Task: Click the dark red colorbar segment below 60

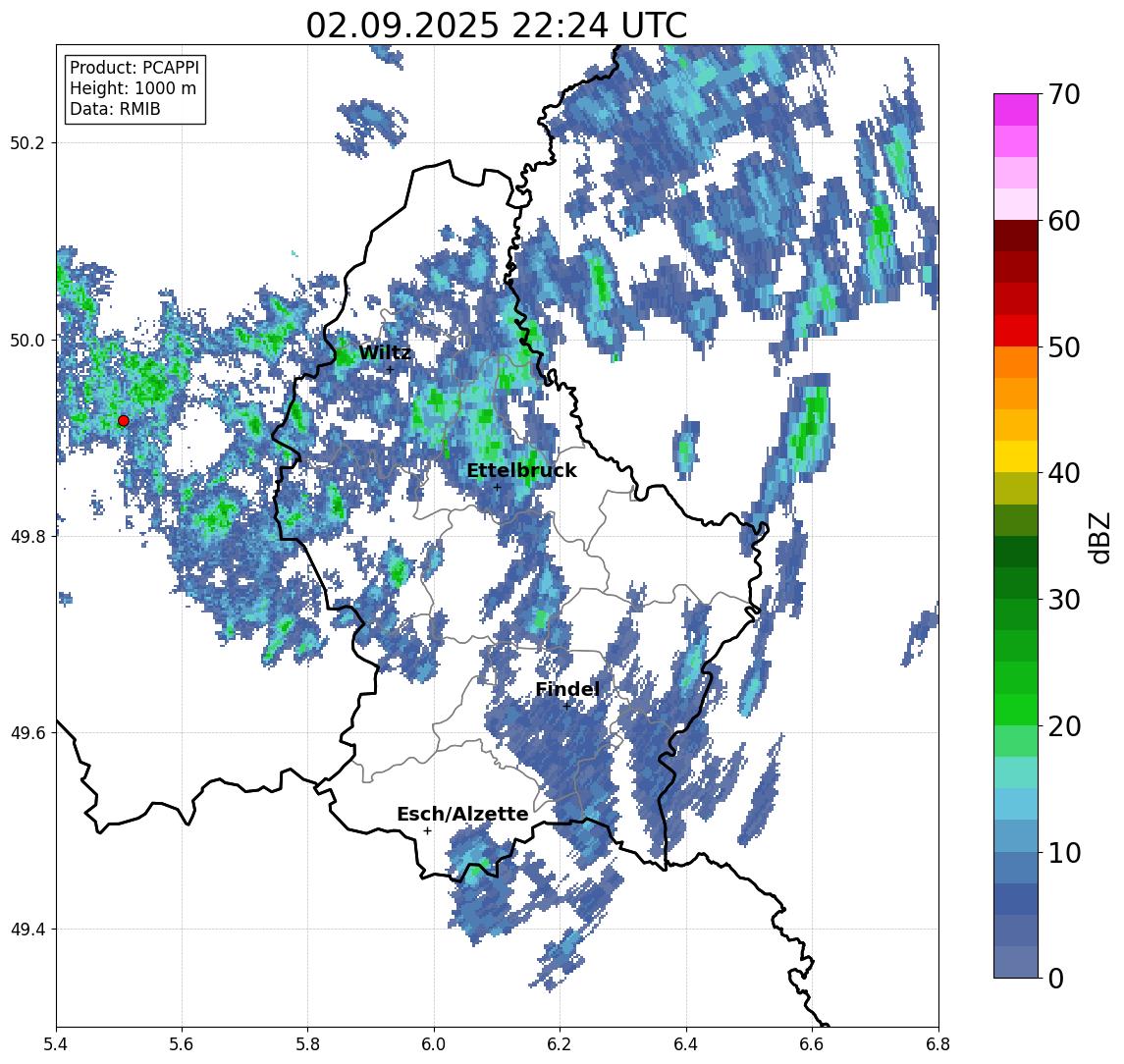Action: click(x=1016, y=236)
